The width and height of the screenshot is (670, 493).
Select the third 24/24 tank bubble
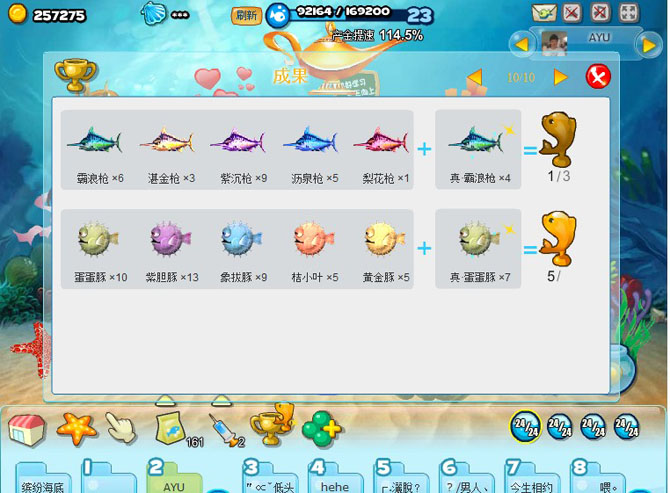(593, 427)
